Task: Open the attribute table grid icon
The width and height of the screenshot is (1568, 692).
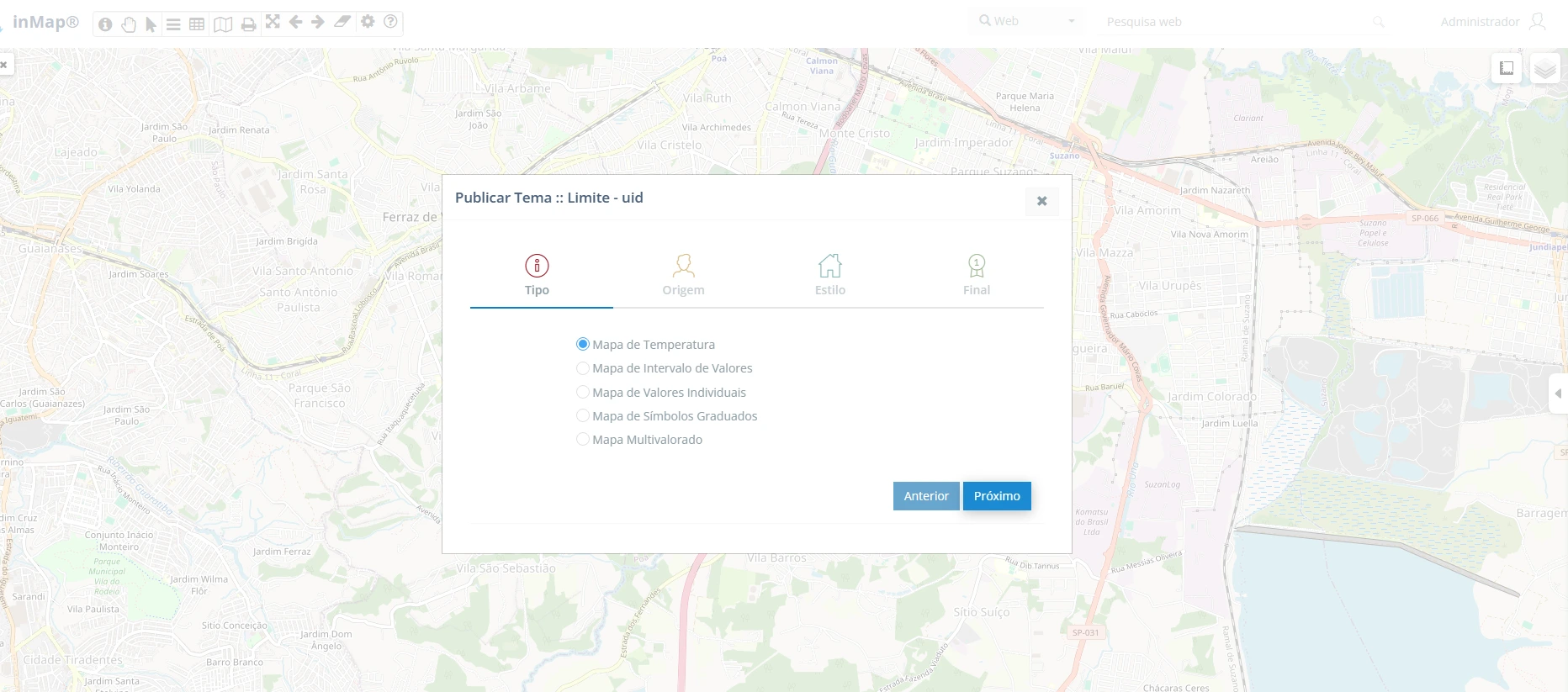Action: click(x=197, y=24)
